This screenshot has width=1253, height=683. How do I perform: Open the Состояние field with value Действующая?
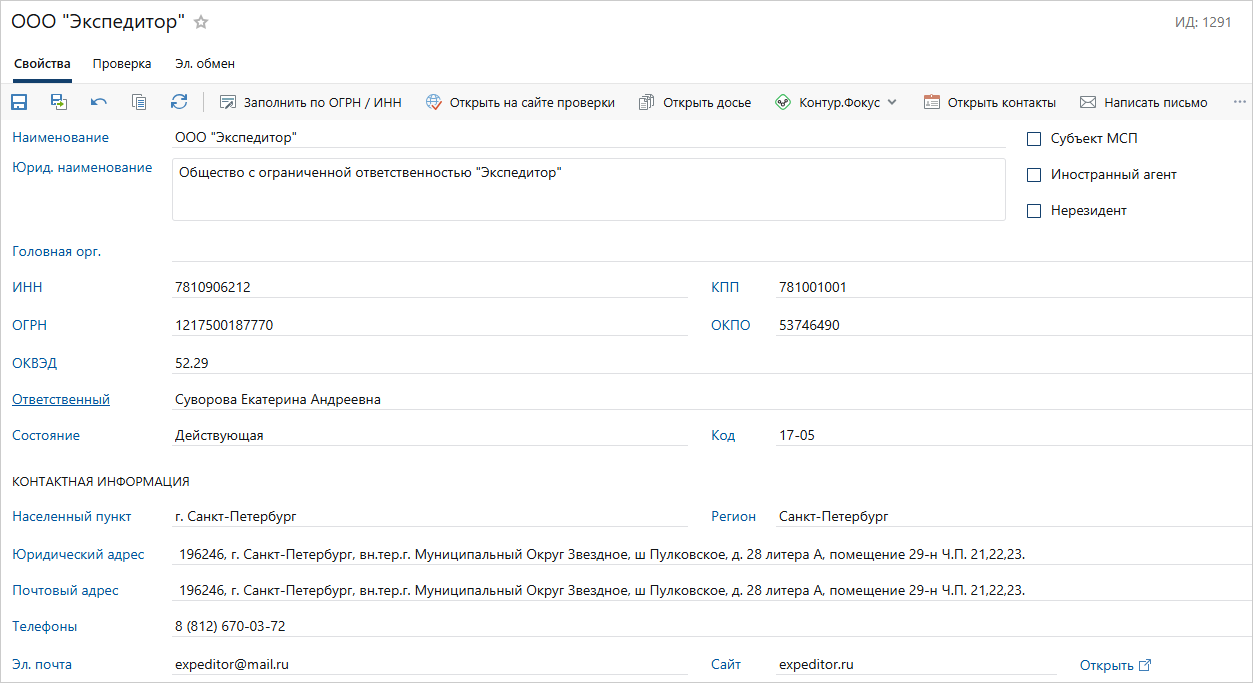point(428,436)
